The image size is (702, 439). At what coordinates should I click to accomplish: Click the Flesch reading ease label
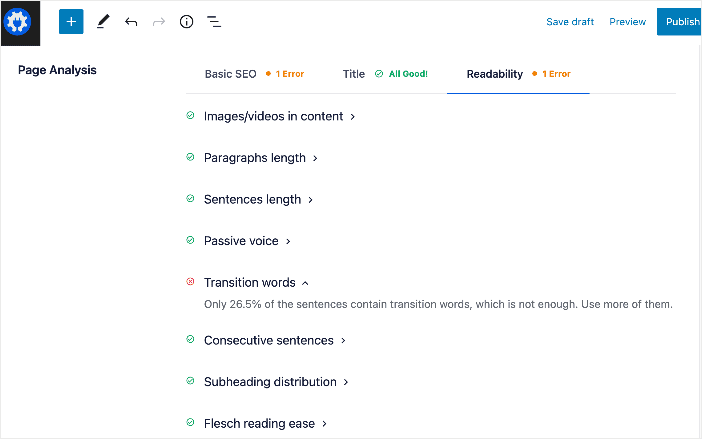click(x=259, y=423)
